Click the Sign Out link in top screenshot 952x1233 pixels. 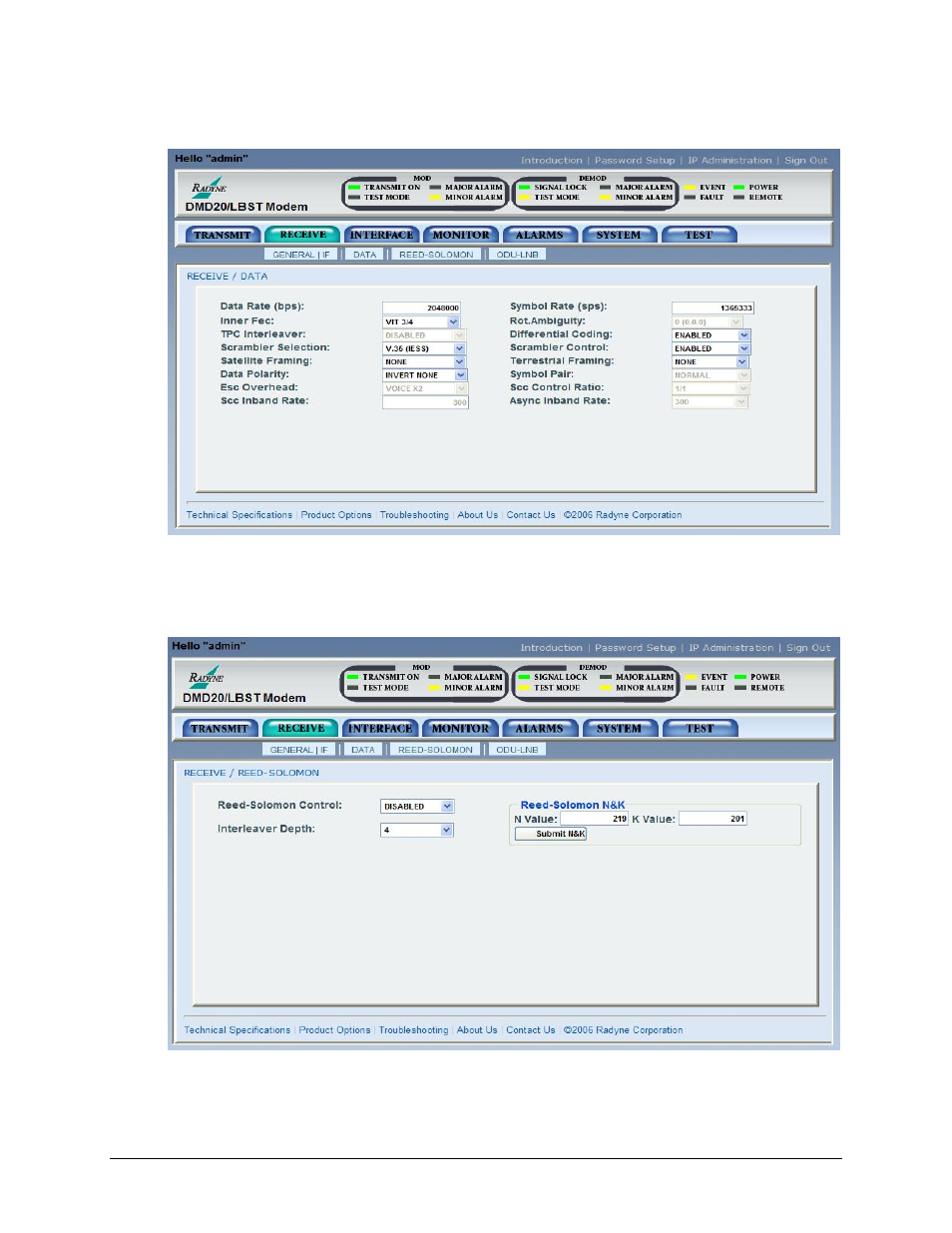click(805, 161)
